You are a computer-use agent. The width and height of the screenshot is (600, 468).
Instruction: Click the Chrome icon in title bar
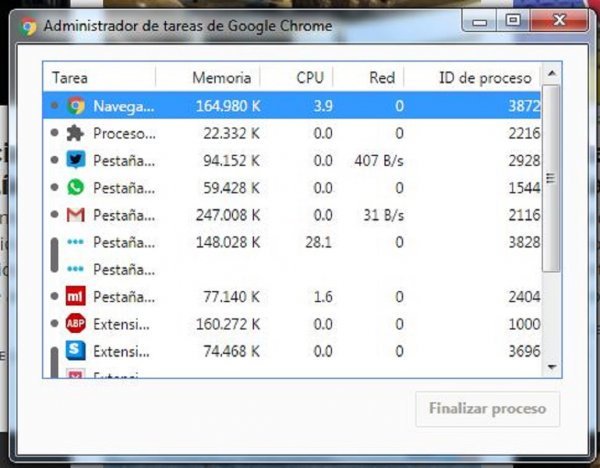pos(29,25)
